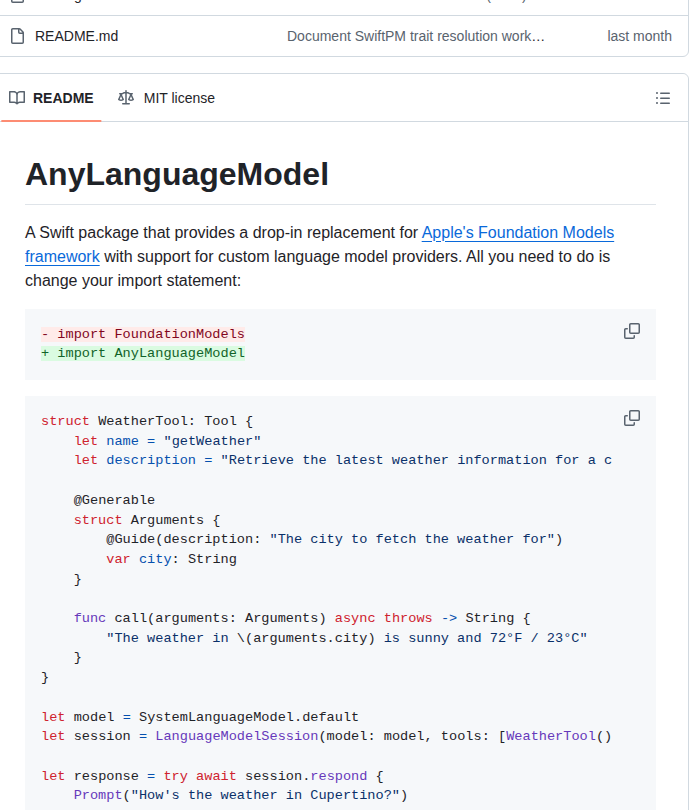690x810 pixels.
Task: Click the README book icon
Action: [x=17, y=98]
